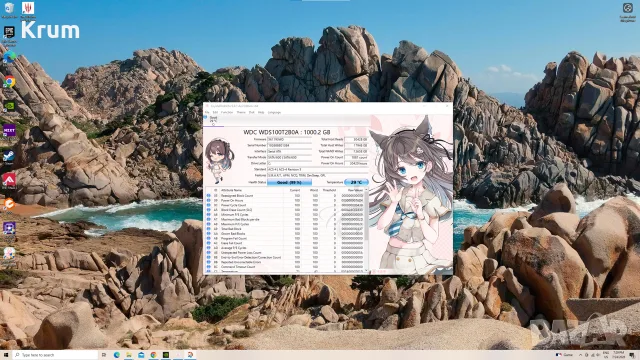Open the Windows Start menu
The width and height of the screenshot is (640, 360).
[x=6, y=355]
